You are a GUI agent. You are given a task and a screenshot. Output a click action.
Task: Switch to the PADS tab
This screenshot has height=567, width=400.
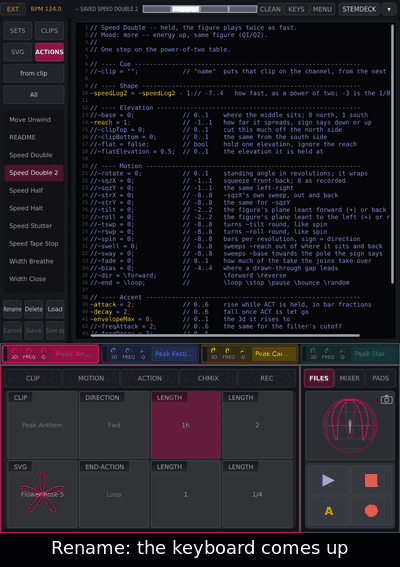click(x=380, y=378)
